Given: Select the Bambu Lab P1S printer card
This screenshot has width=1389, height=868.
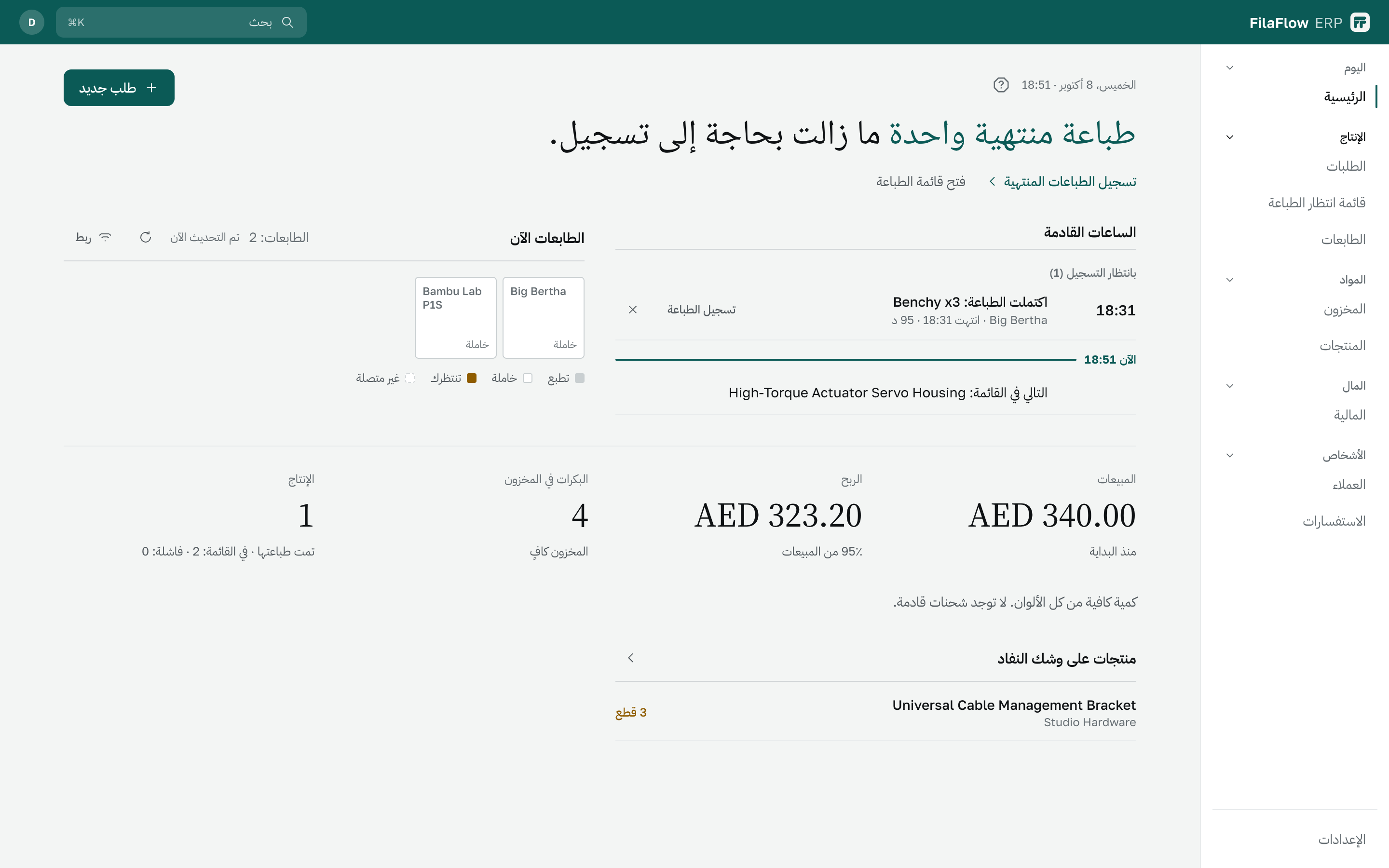Looking at the screenshot, I should [456, 318].
